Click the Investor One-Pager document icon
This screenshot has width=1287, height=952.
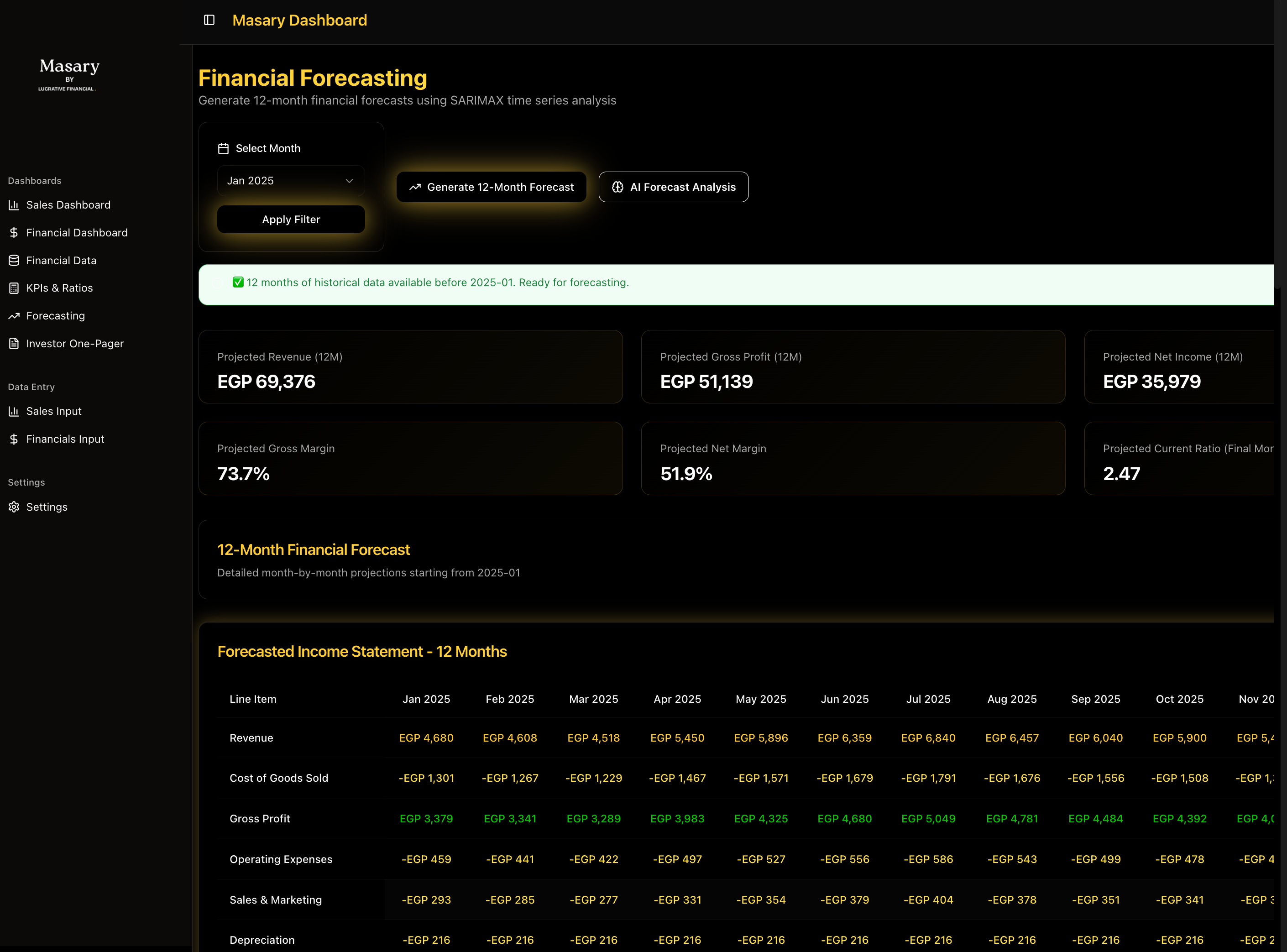coord(14,344)
